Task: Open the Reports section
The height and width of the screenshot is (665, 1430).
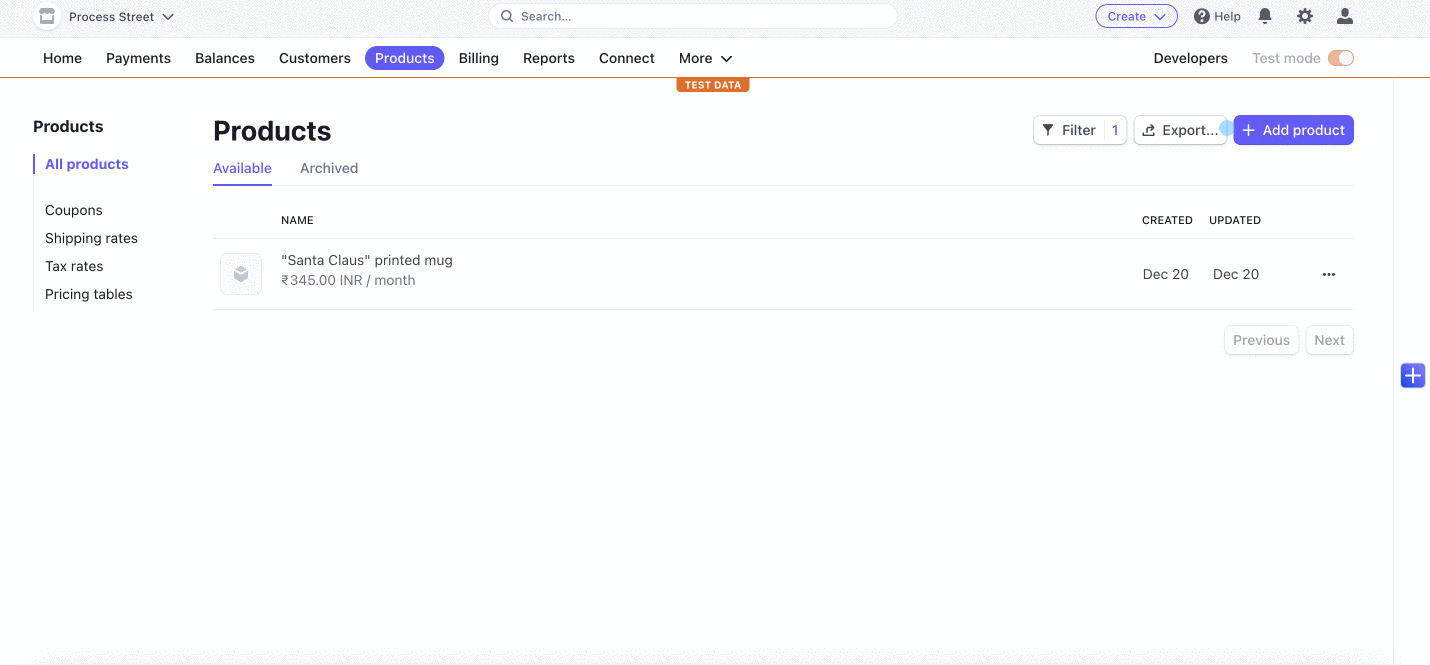Action: click(x=548, y=58)
